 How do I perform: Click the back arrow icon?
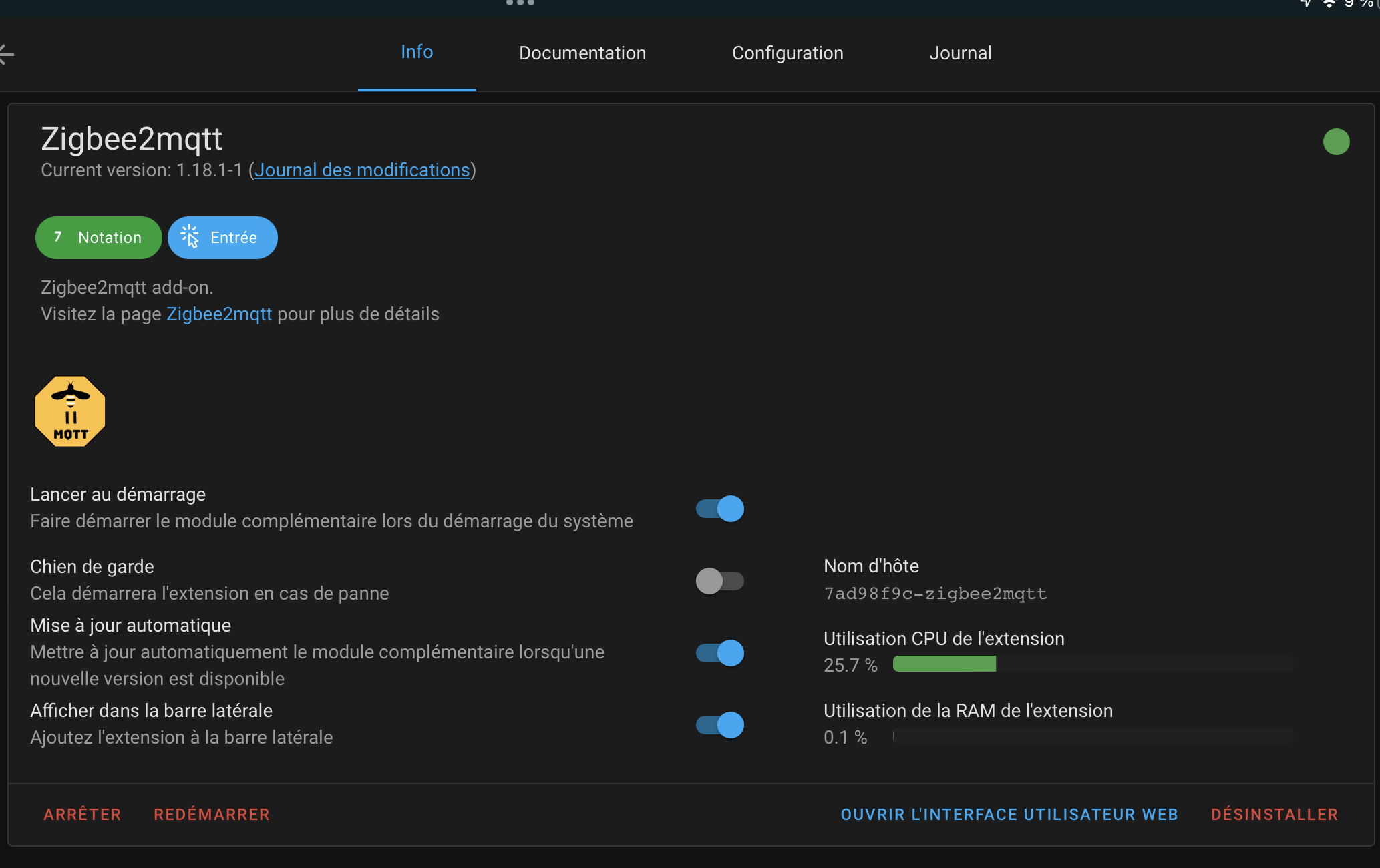(6, 54)
